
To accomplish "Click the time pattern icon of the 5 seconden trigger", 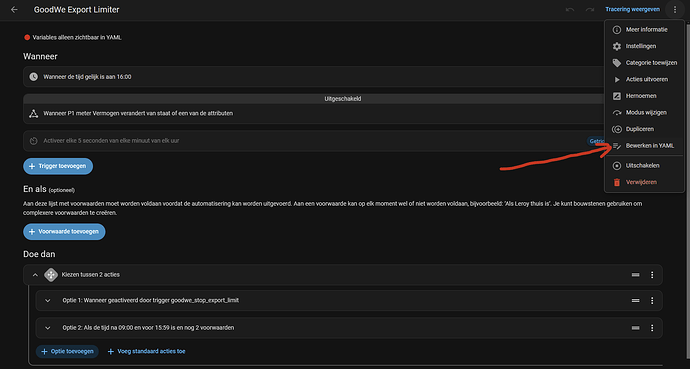I will pos(33,141).
